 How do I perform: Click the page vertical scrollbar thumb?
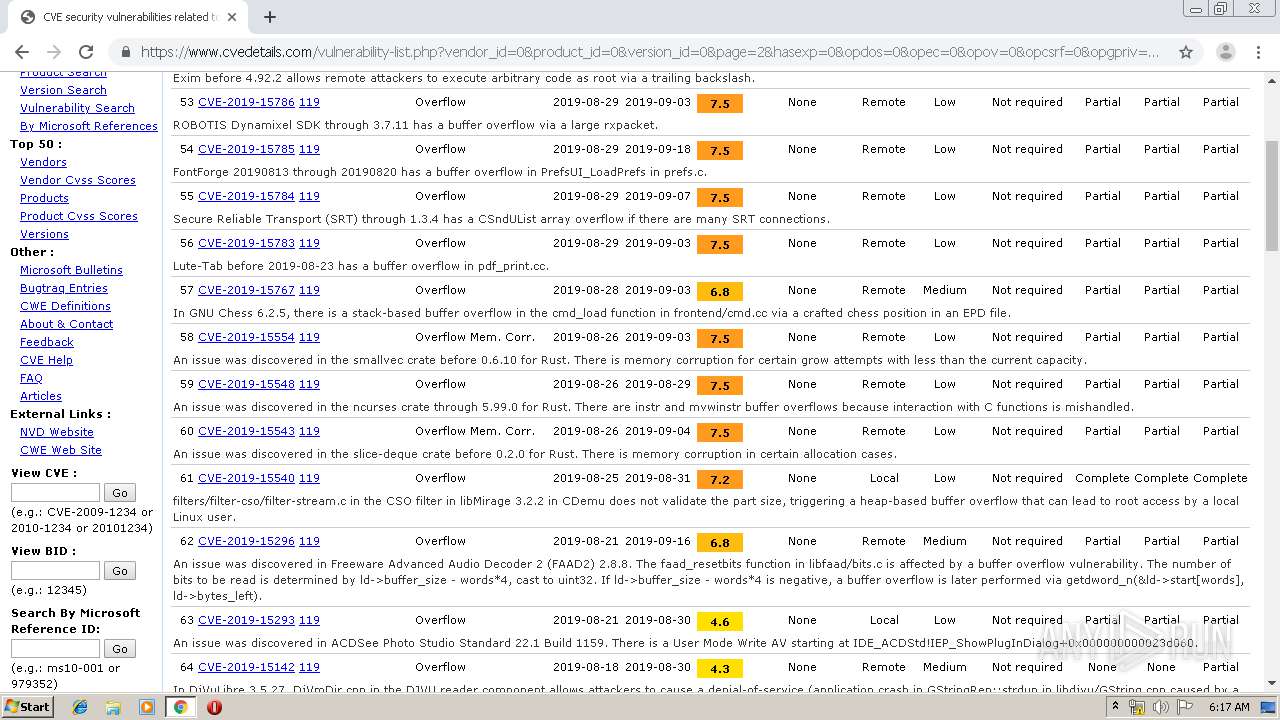pos(1272,195)
